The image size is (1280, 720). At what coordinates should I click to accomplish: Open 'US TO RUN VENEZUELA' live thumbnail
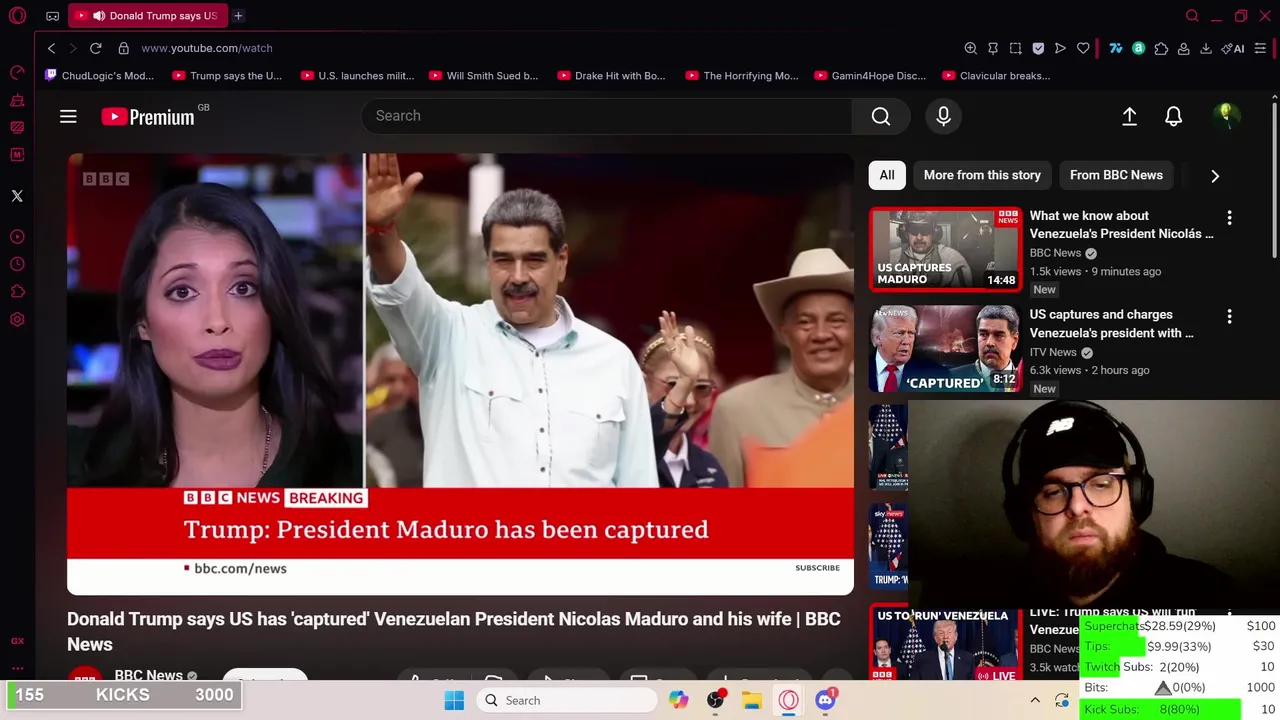[943, 643]
